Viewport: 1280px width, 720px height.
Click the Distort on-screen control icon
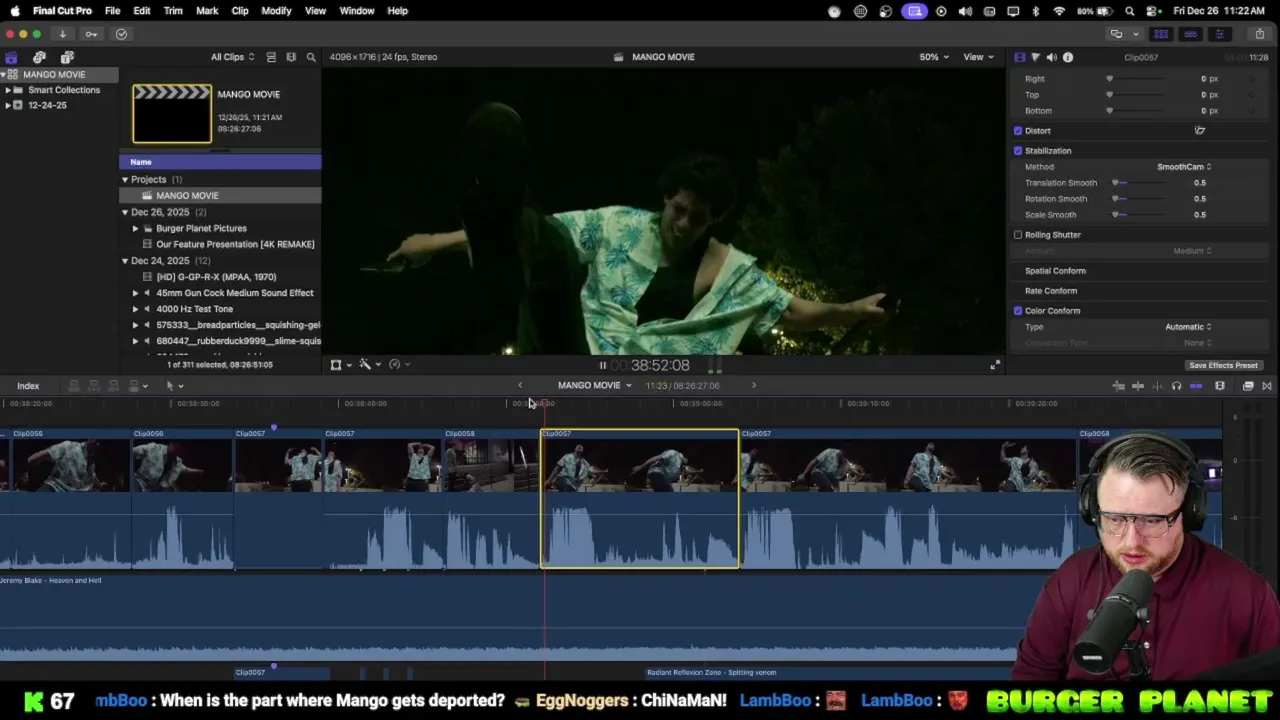1200,130
